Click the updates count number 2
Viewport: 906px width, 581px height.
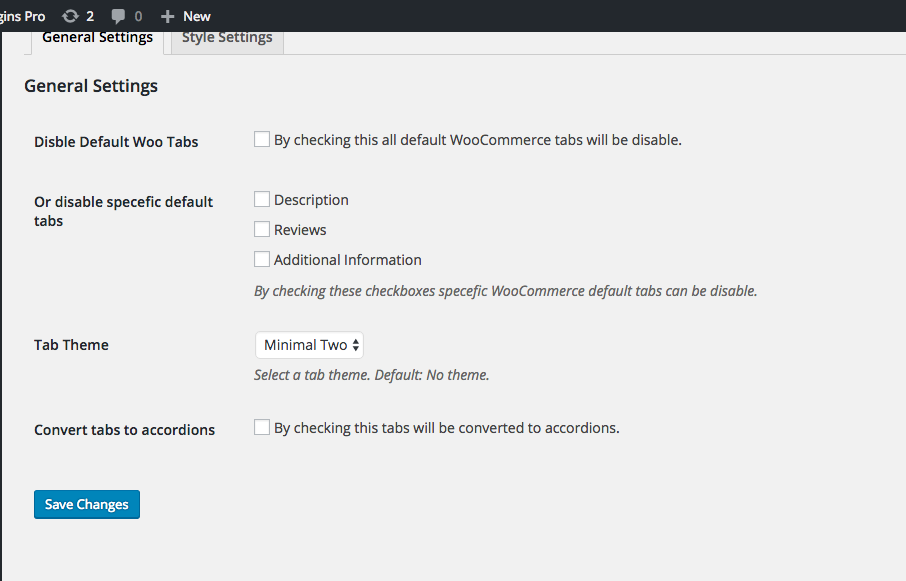90,16
